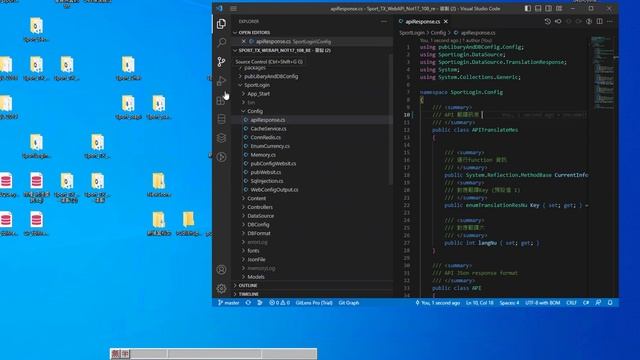Toggle the primary side bar layout button

[528, 8]
